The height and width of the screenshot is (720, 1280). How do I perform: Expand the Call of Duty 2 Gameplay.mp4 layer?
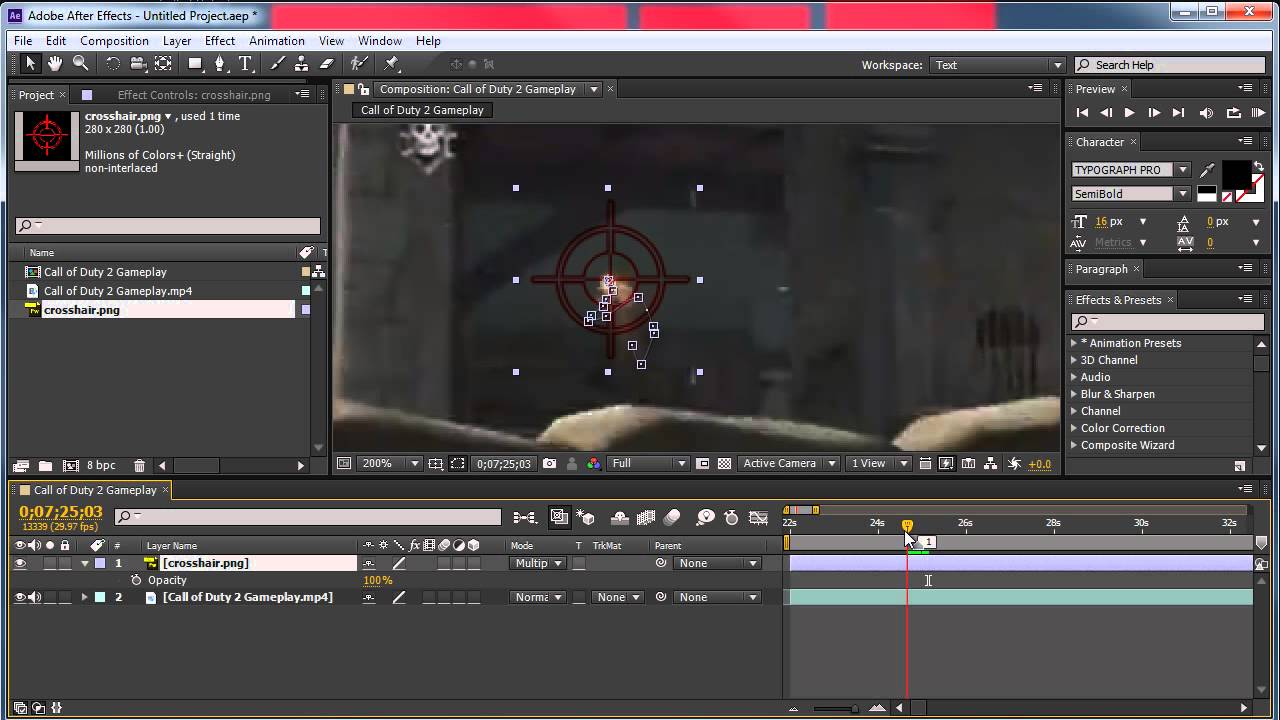(x=84, y=597)
